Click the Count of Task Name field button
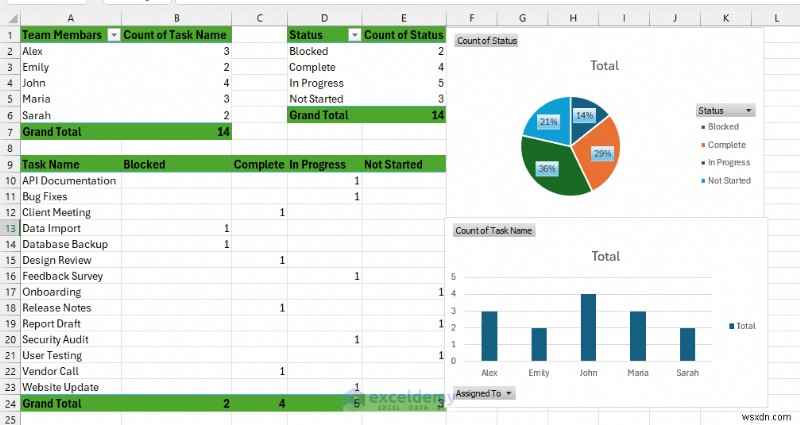The width and height of the screenshot is (800, 425). point(493,231)
